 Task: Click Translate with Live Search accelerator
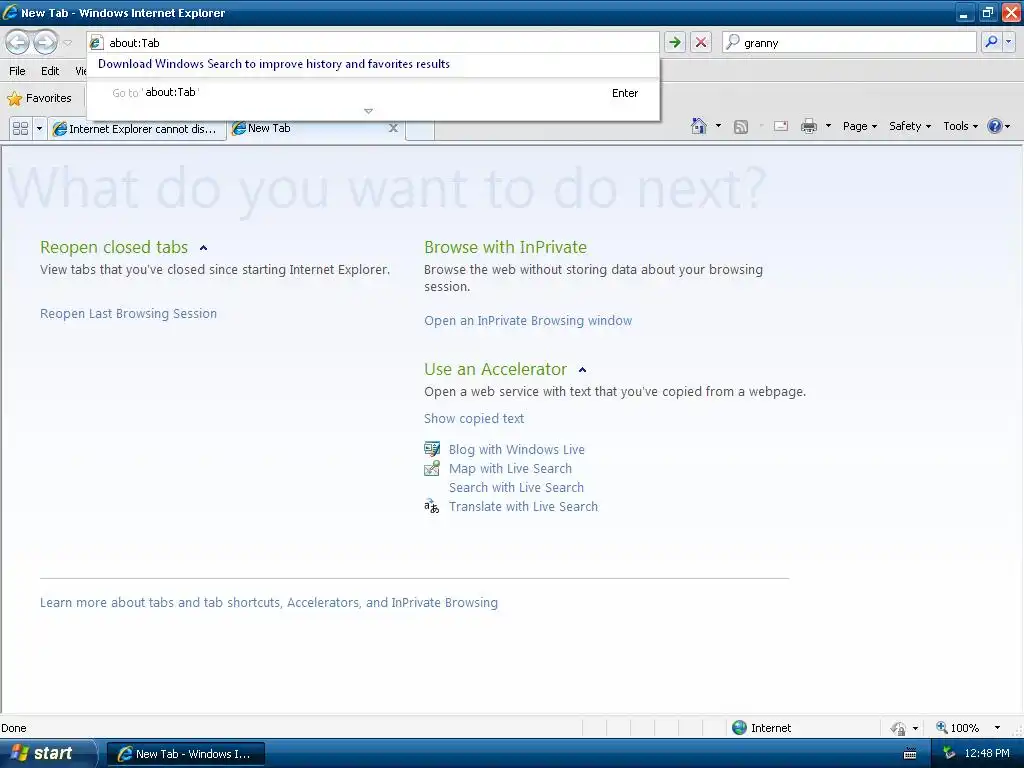[523, 506]
